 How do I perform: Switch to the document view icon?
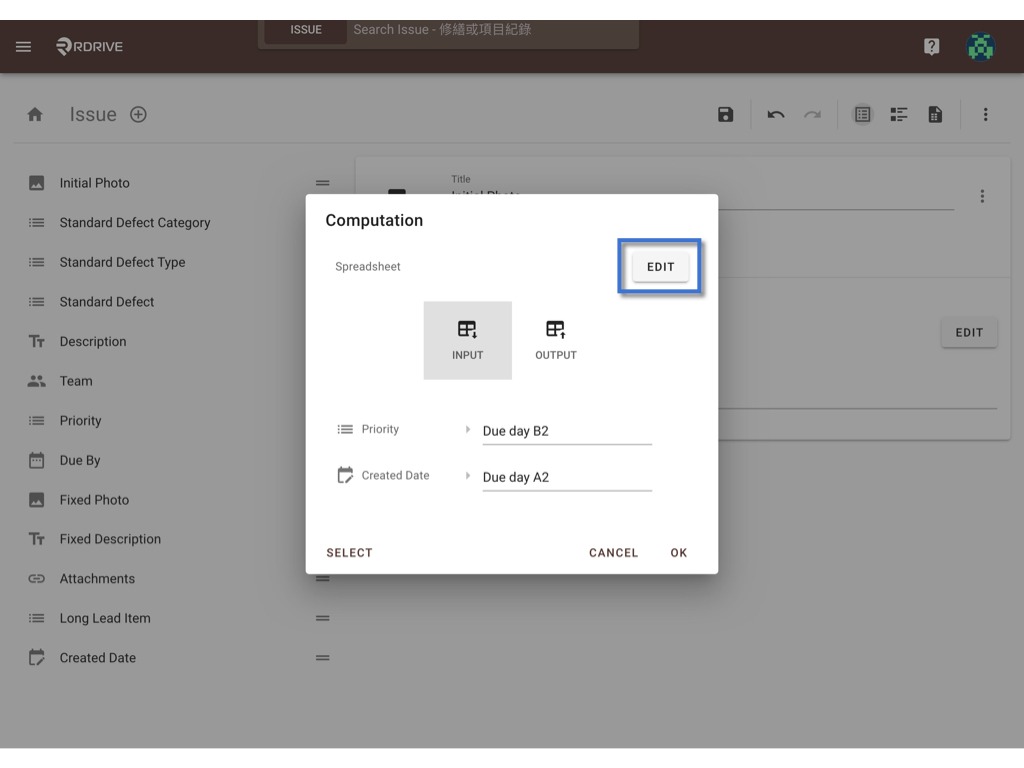pyautogui.click(x=935, y=115)
